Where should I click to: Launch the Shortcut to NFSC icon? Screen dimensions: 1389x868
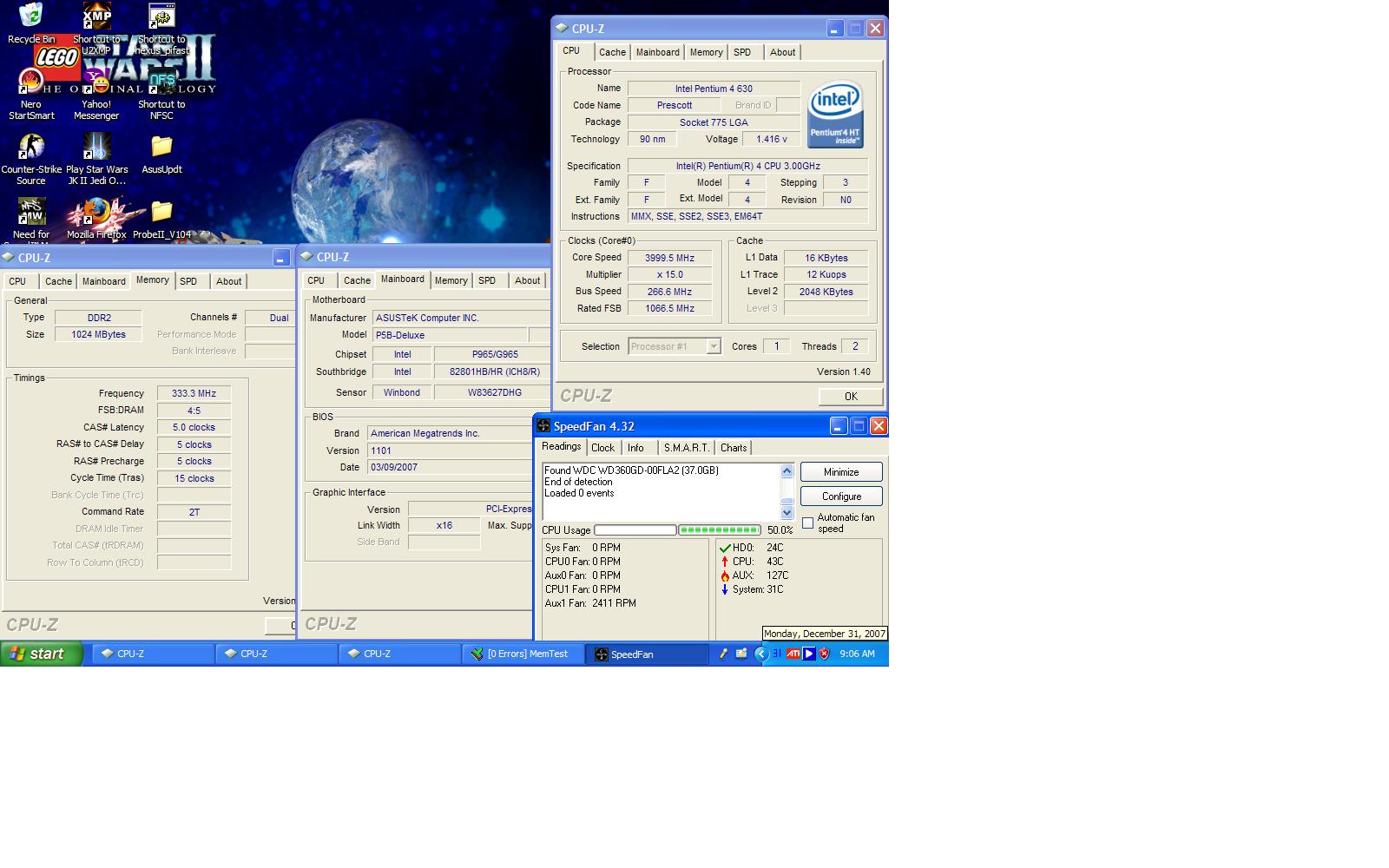(161, 82)
